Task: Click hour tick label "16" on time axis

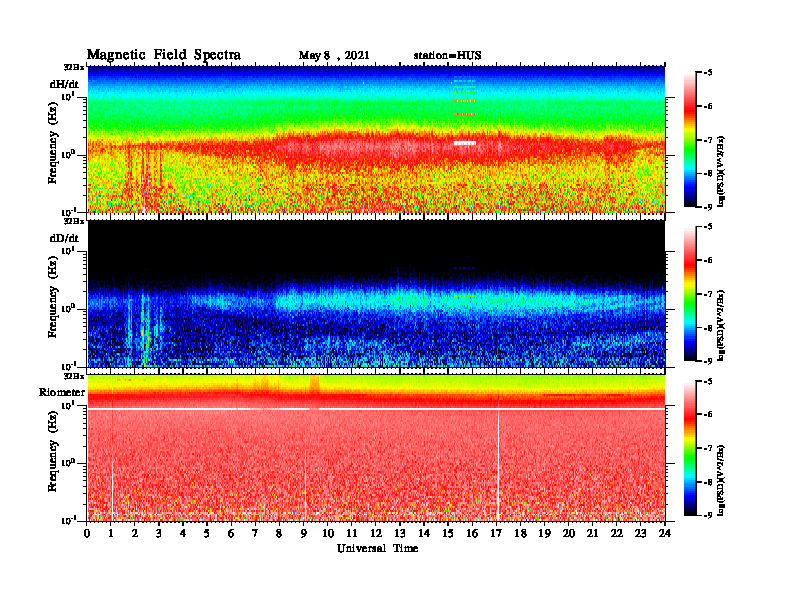Action: (x=472, y=534)
